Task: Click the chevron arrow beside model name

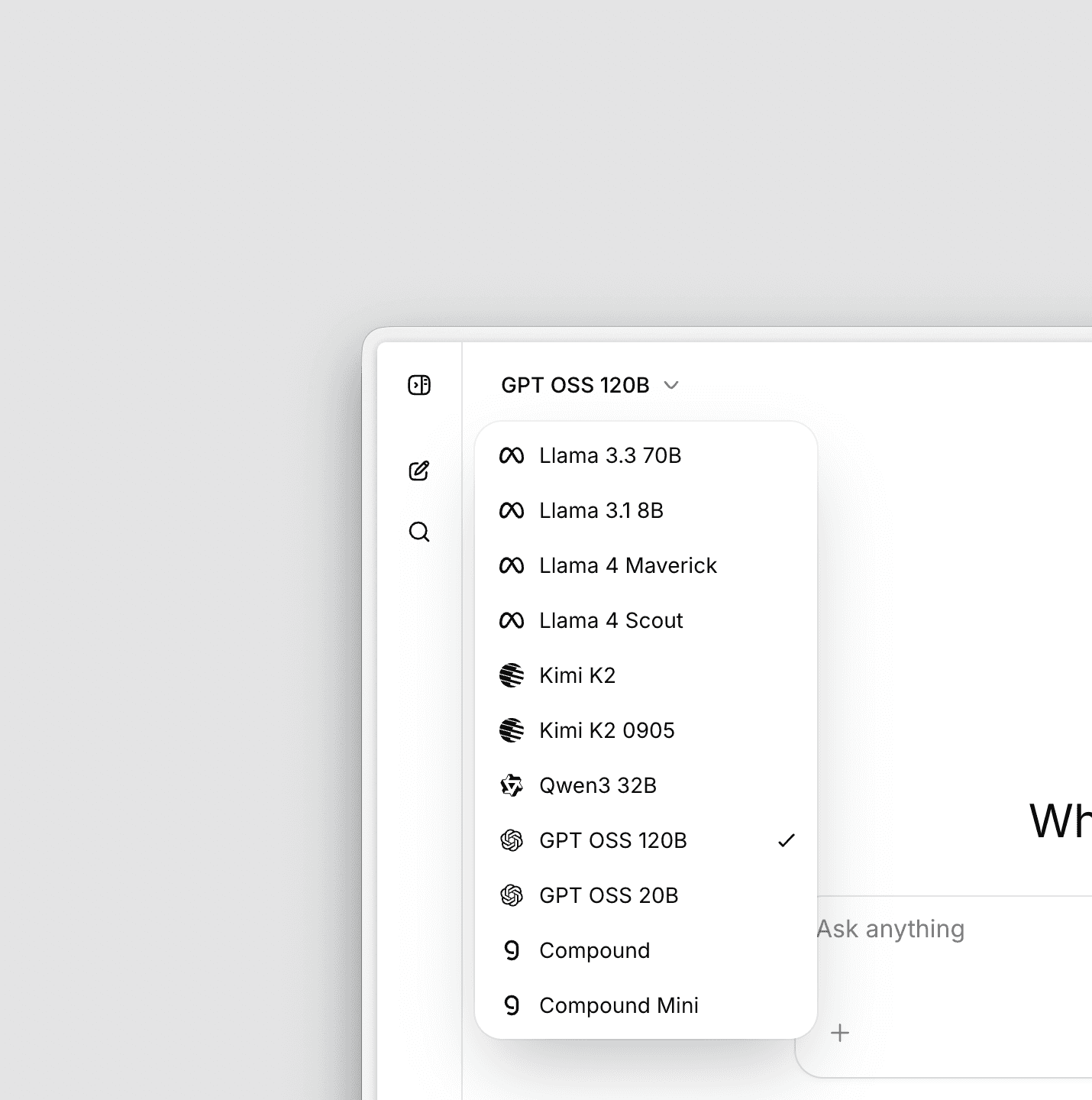Action: [x=671, y=385]
